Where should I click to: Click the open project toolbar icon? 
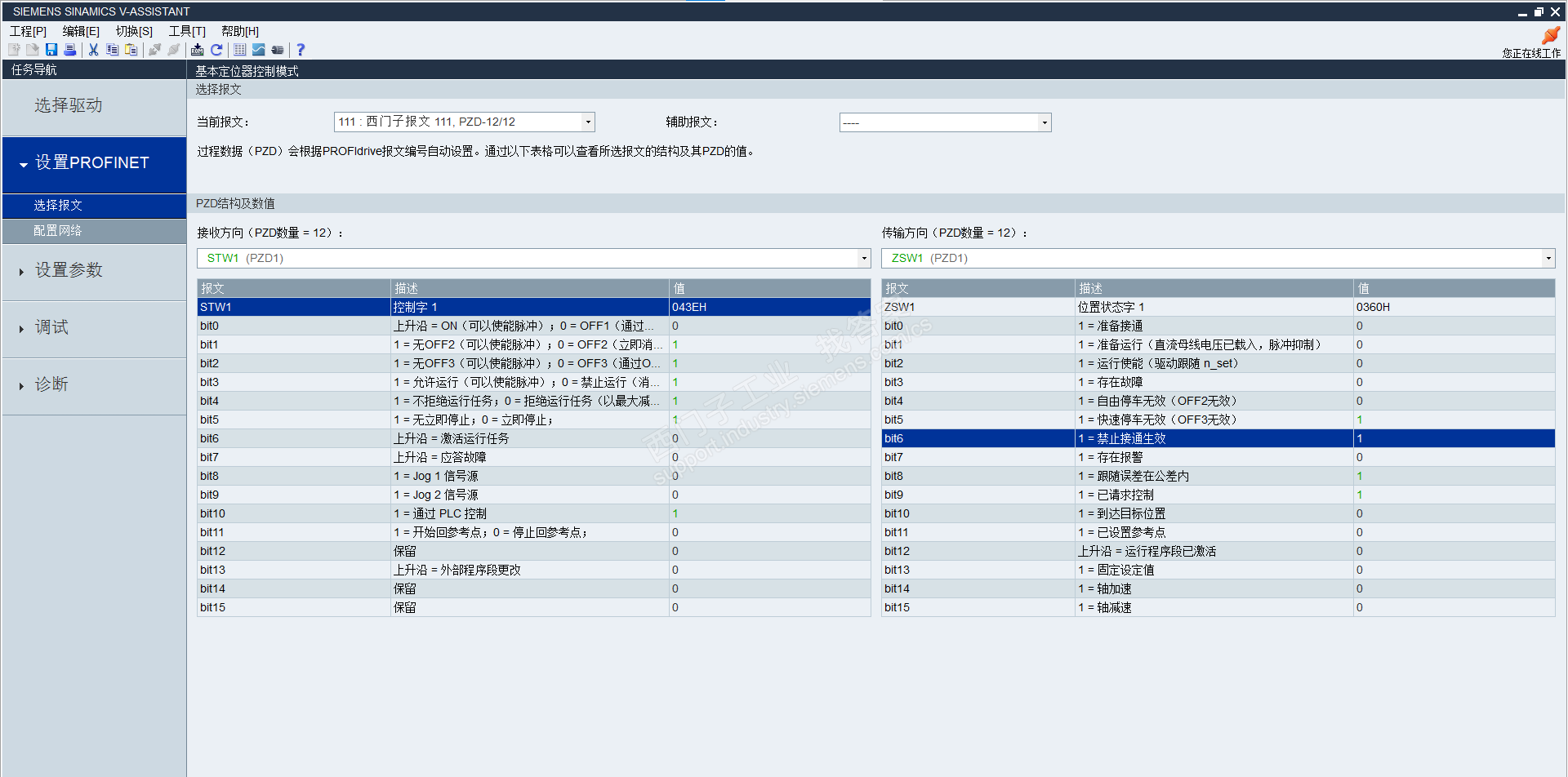tap(33, 50)
